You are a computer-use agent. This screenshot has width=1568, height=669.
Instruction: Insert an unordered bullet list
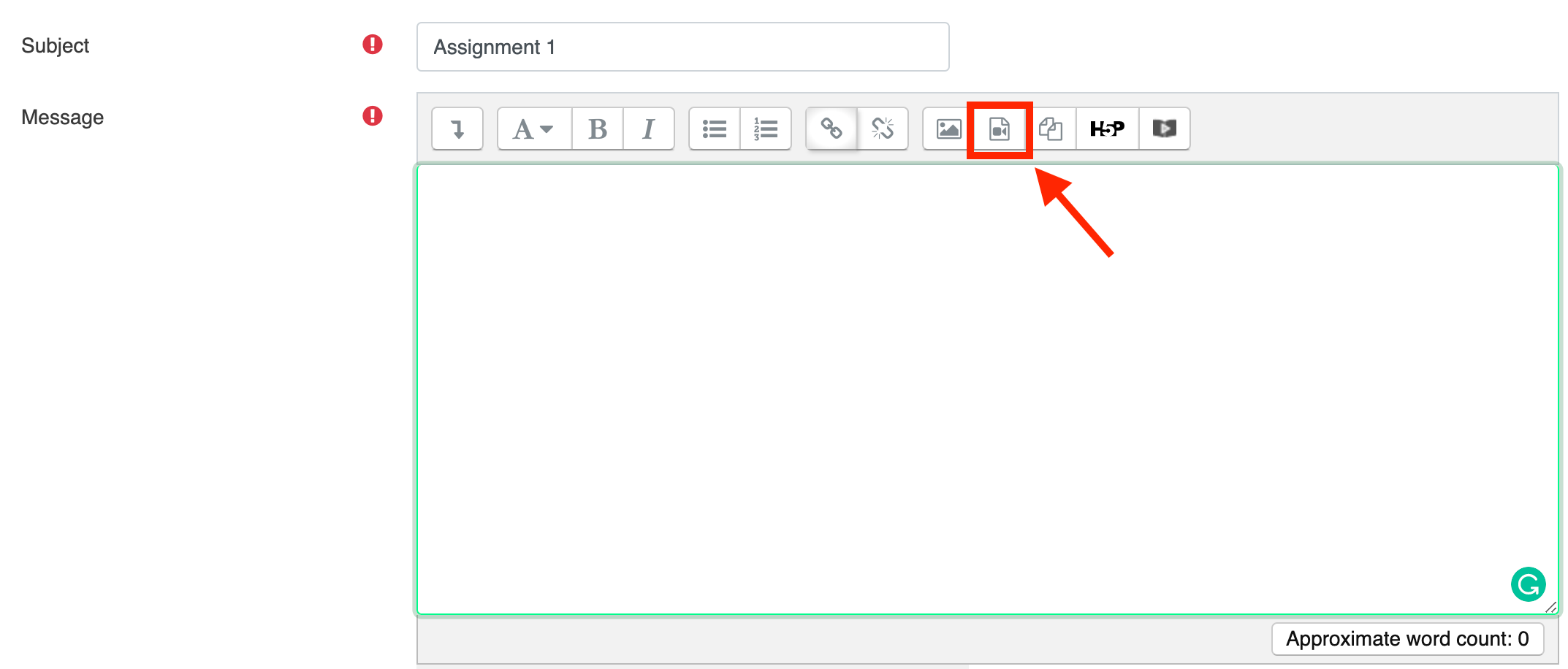pyautogui.click(x=714, y=129)
